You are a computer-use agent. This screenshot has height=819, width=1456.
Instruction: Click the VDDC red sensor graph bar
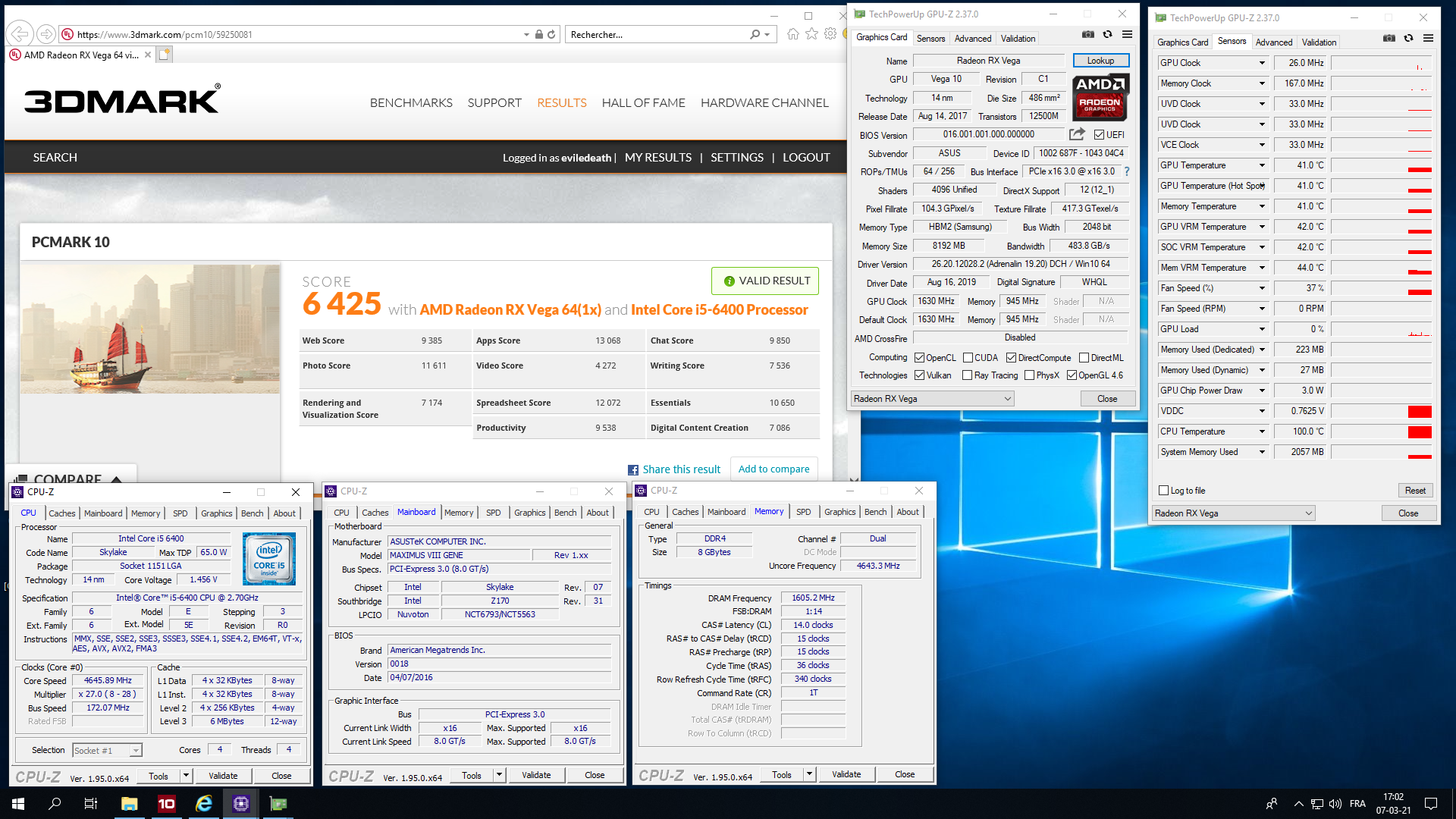tap(1420, 411)
